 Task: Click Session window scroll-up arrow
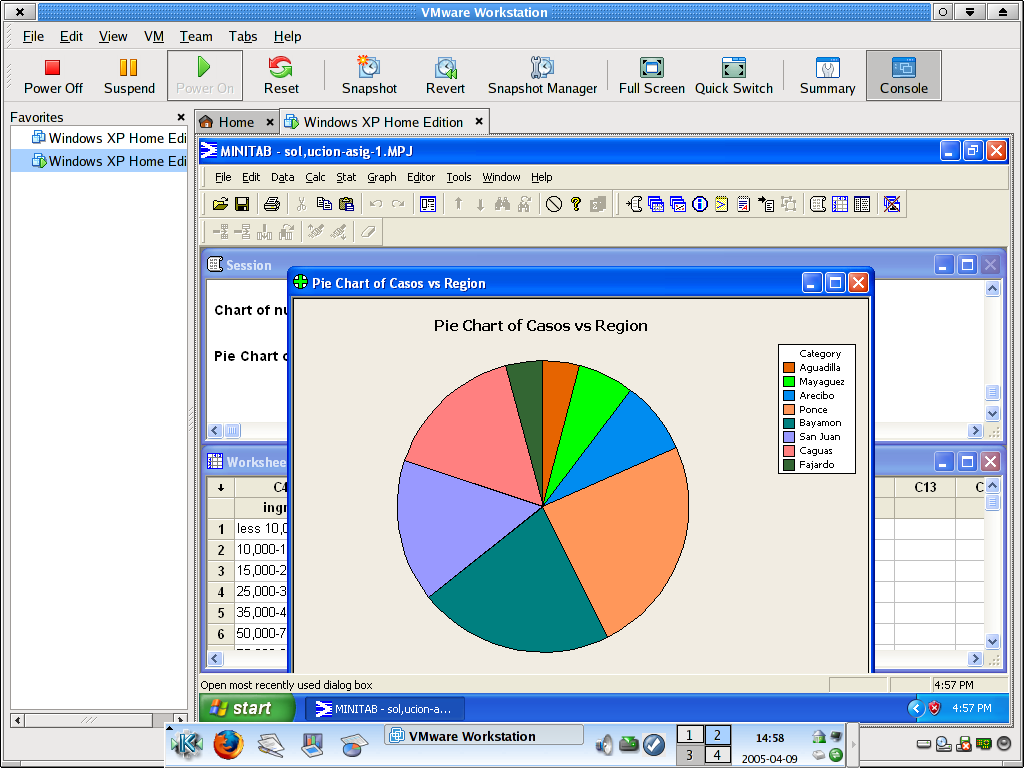click(x=992, y=289)
